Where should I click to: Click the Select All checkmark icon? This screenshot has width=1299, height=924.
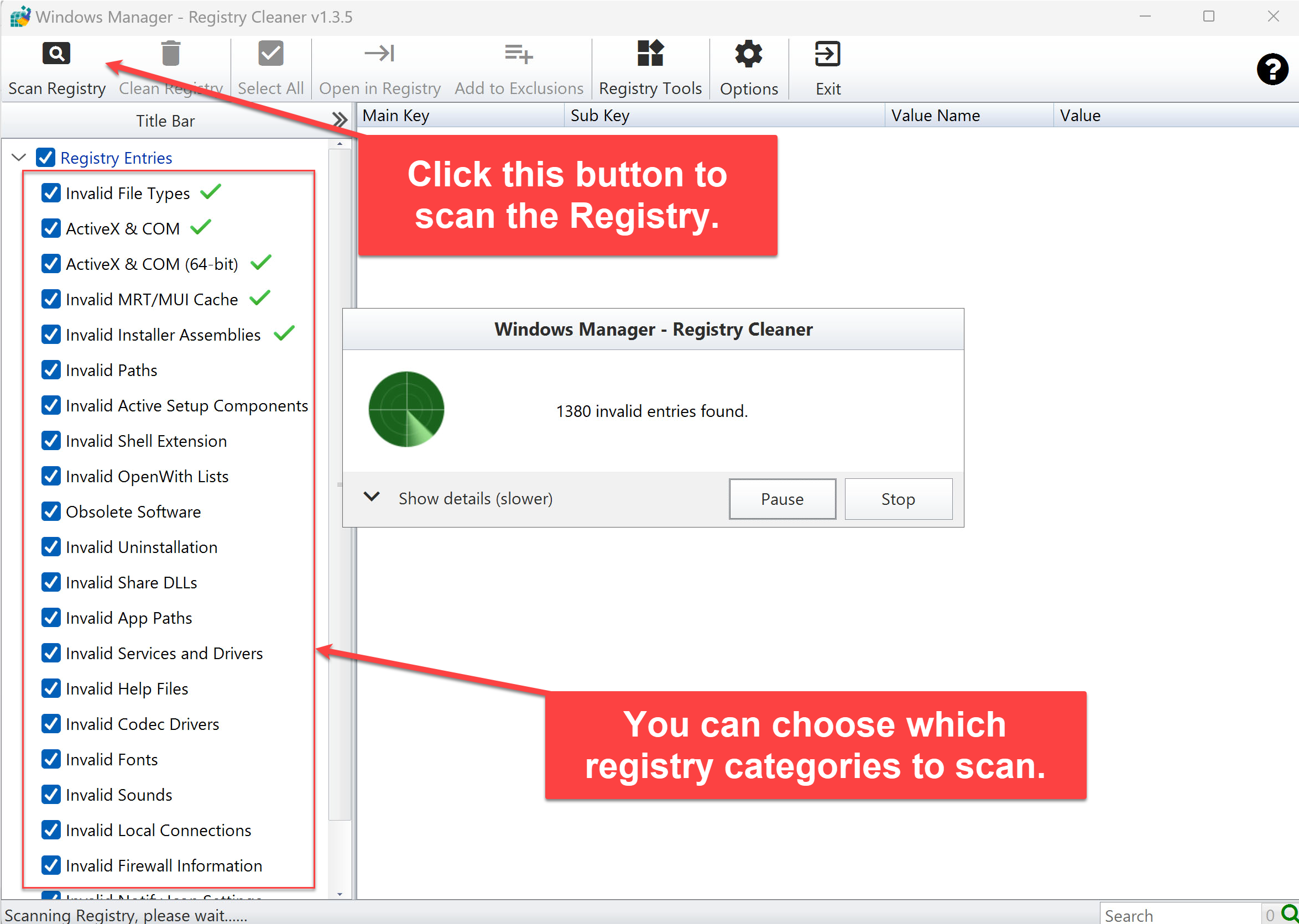pyautogui.click(x=271, y=54)
